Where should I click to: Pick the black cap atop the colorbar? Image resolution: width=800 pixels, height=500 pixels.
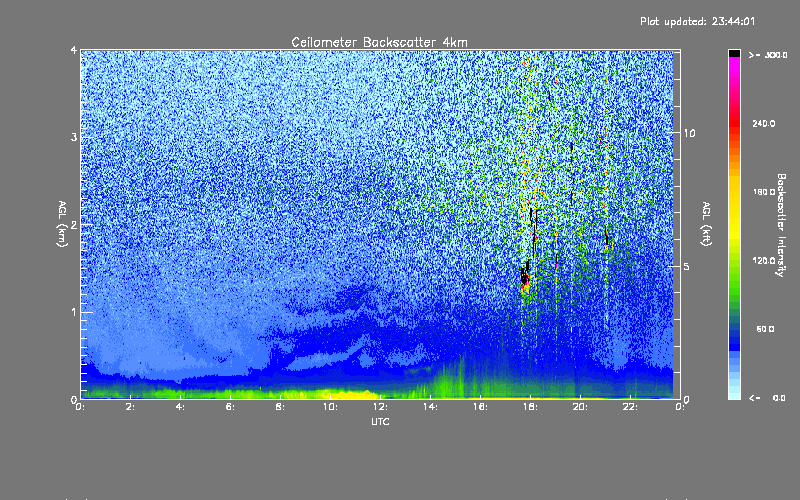tap(734, 53)
